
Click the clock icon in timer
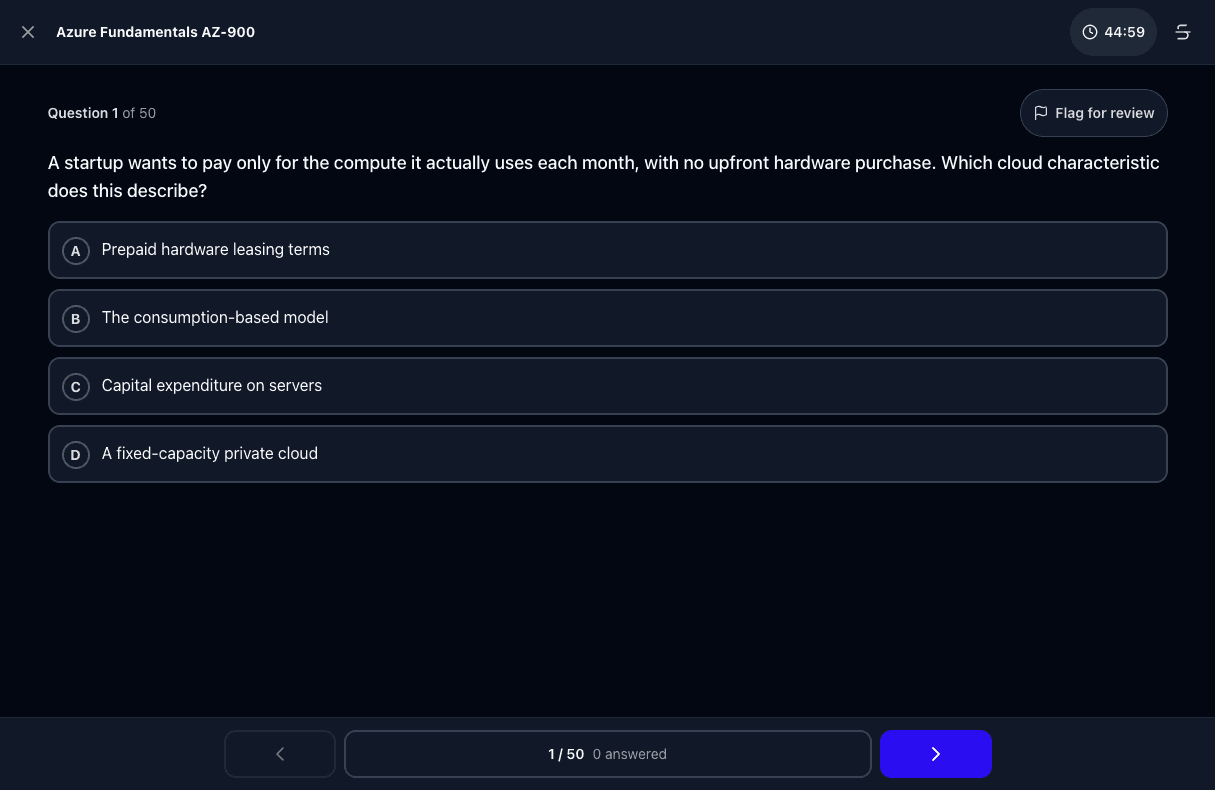pyautogui.click(x=1090, y=32)
